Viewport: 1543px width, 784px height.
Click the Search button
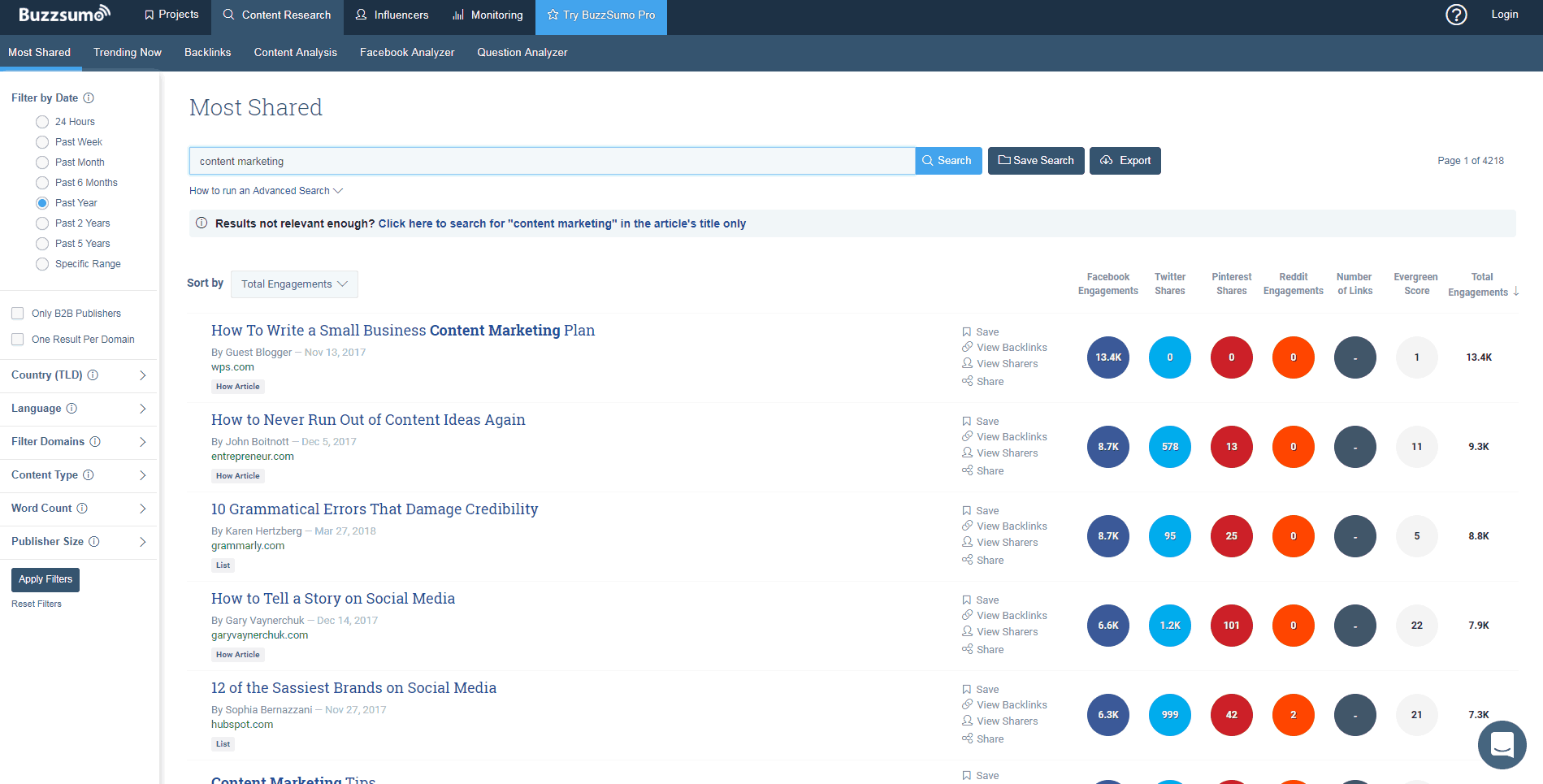pos(948,161)
